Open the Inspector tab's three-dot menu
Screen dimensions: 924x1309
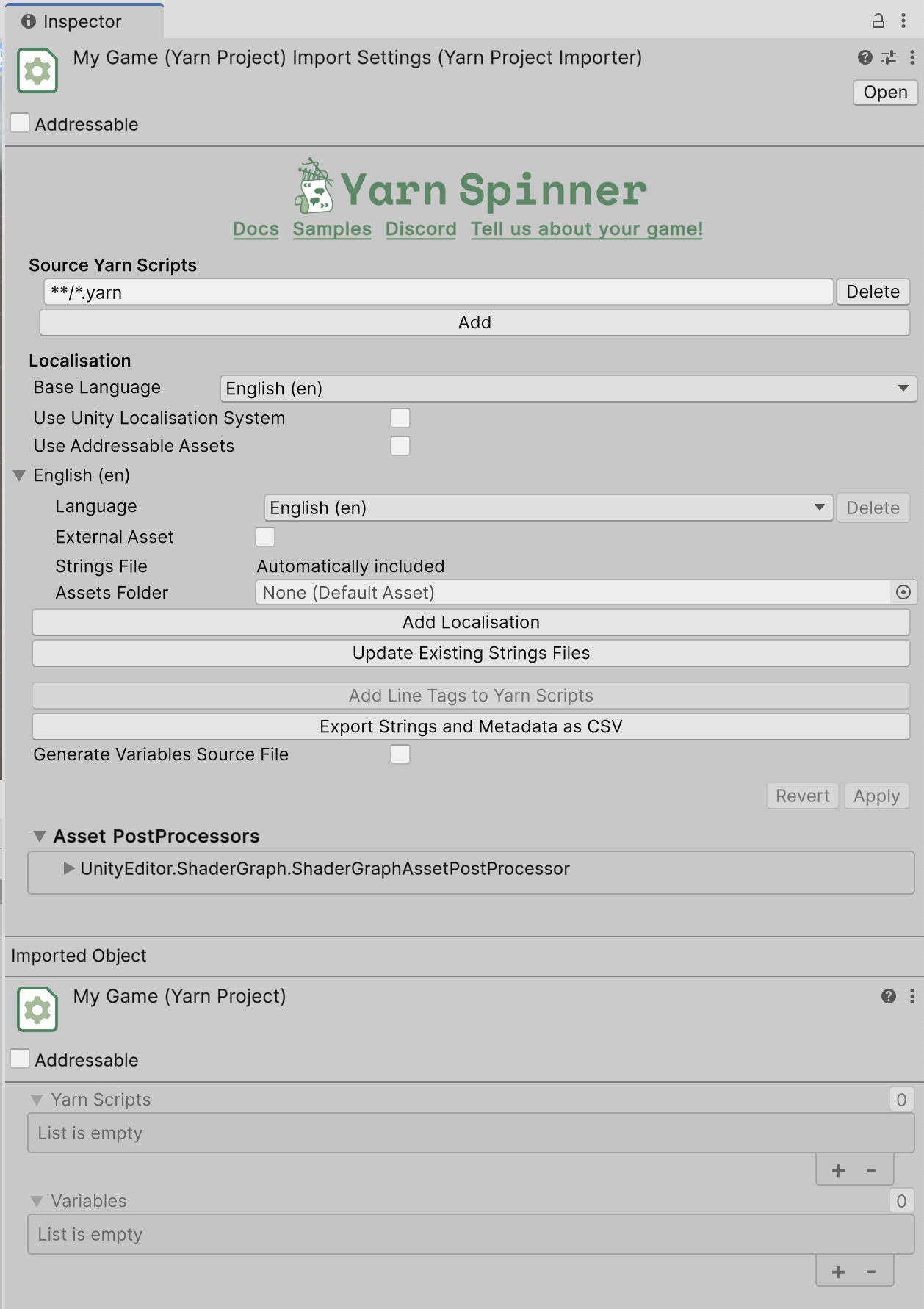point(903,21)
